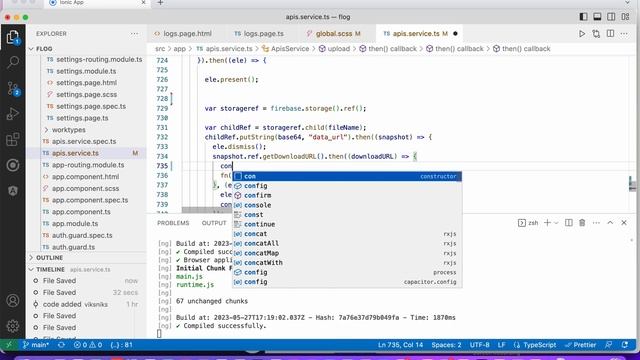Open terminal panel more actions
The height and width of the screenshot is (360, 640).
[596, 223]
